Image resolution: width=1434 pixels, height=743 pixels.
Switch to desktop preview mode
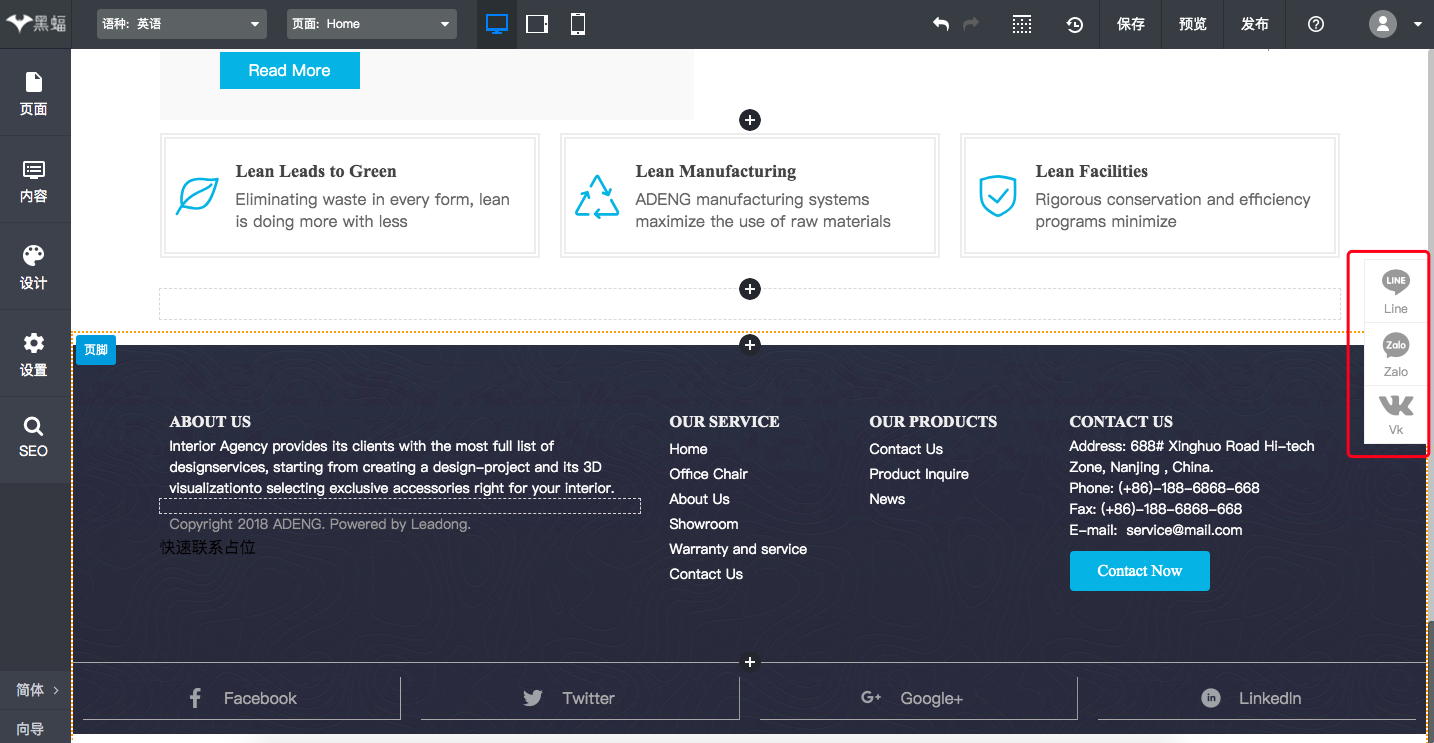(496, 24)
